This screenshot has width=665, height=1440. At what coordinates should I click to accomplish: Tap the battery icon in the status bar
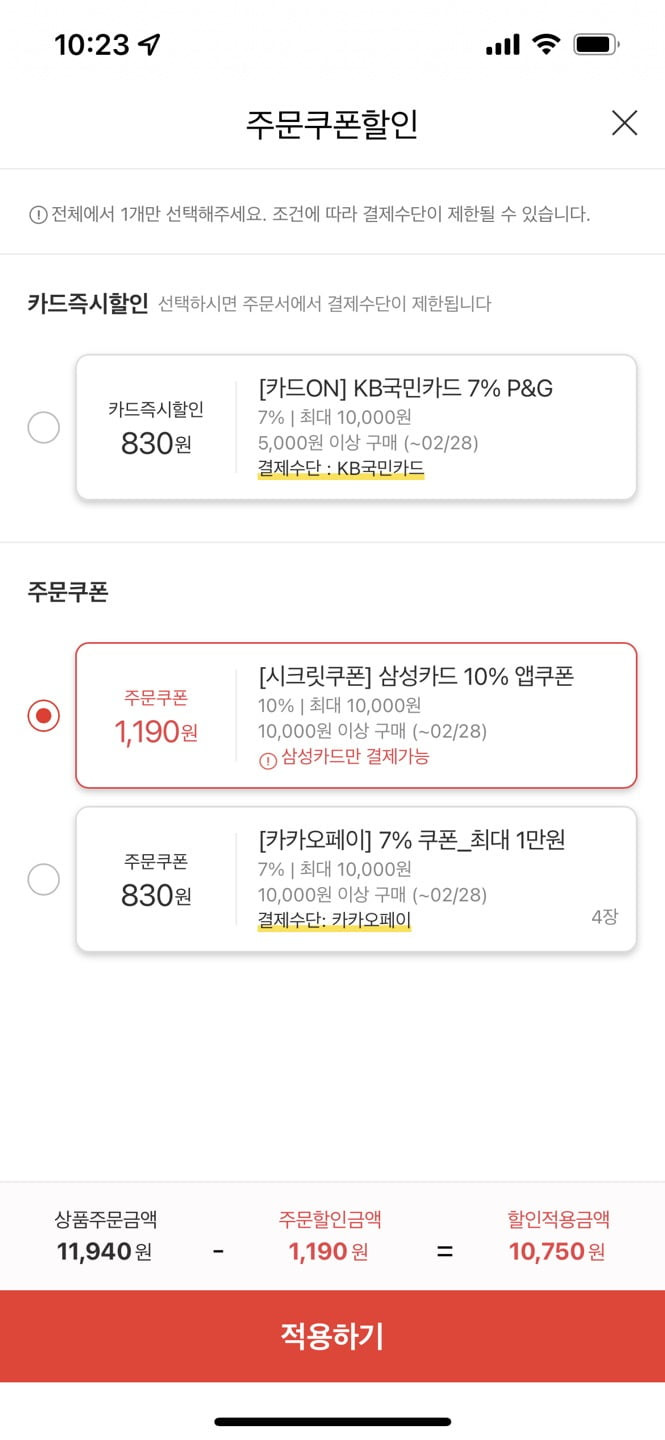pos(597,45)
